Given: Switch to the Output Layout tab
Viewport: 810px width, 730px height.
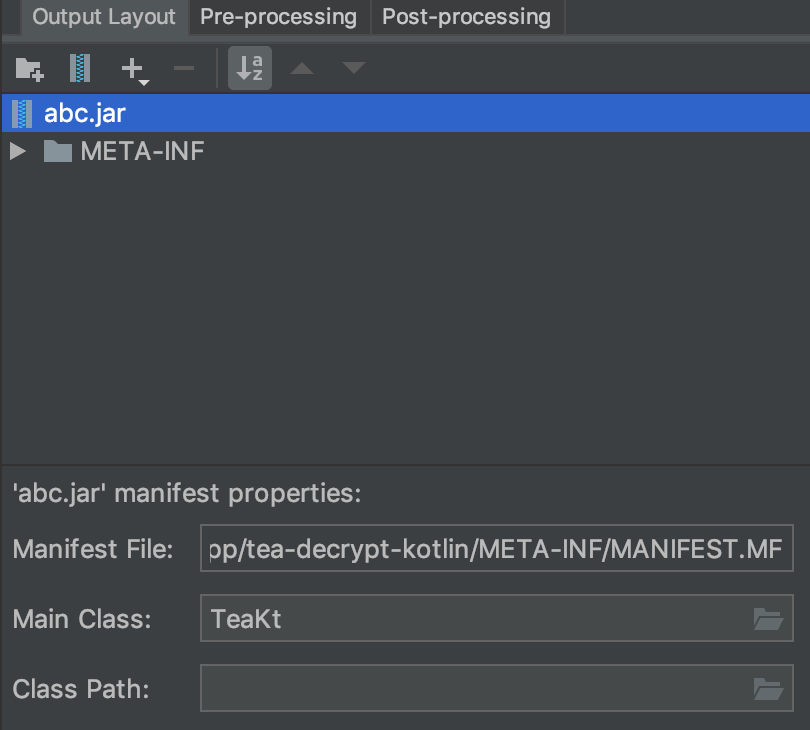Looking at the screenshot, I should coord(104,17).
